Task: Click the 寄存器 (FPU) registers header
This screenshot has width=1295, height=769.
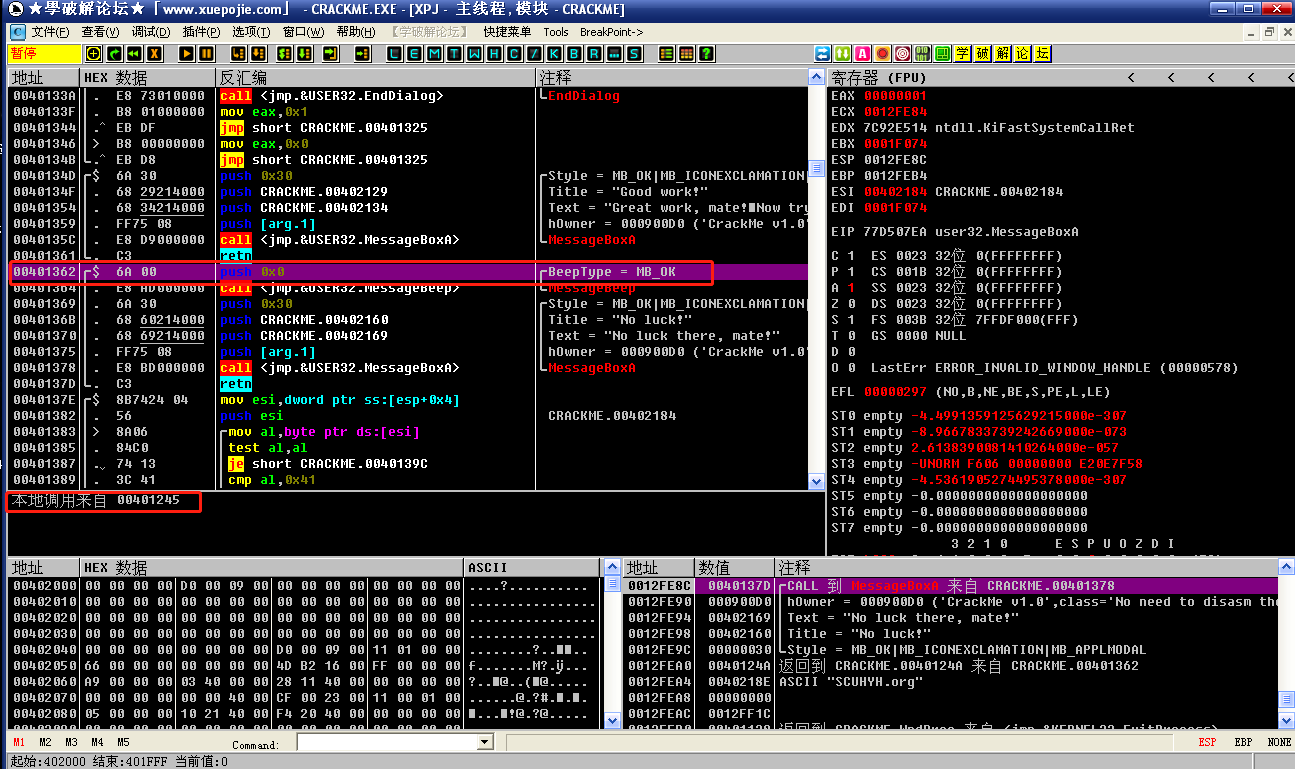Action: pyautogui.click(x=879, y=77)
